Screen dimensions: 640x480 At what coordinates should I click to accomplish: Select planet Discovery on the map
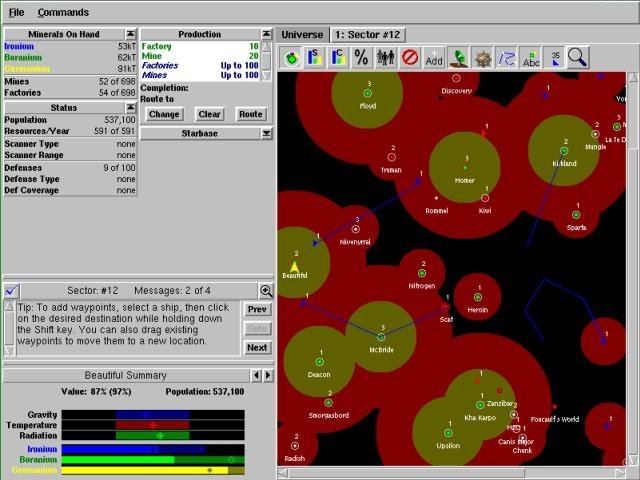(x=456, y=78)
